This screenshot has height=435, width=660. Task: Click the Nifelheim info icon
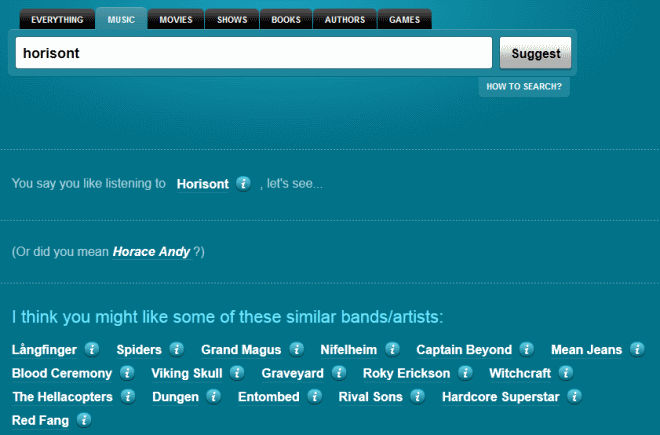click(x=392, y=349)
